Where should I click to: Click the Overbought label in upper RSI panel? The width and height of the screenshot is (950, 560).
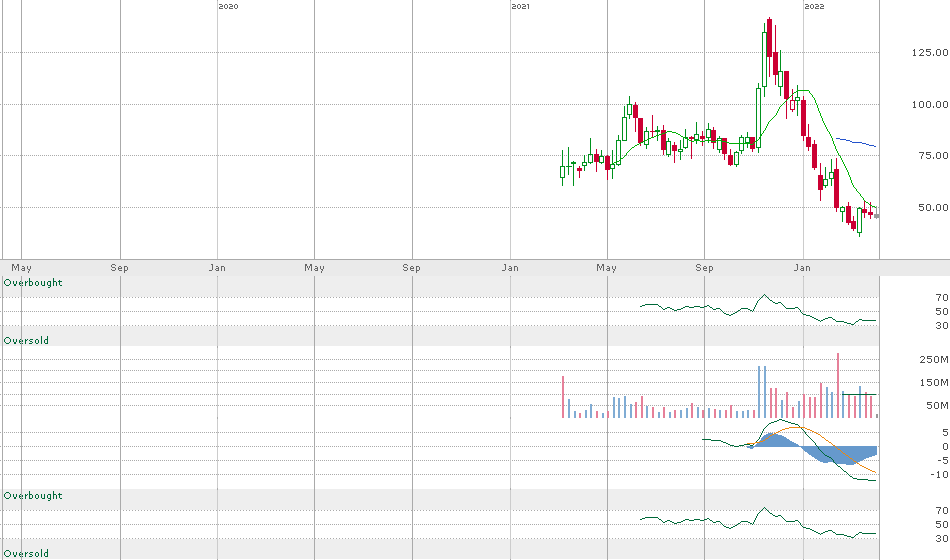click(x=33, y=282)
